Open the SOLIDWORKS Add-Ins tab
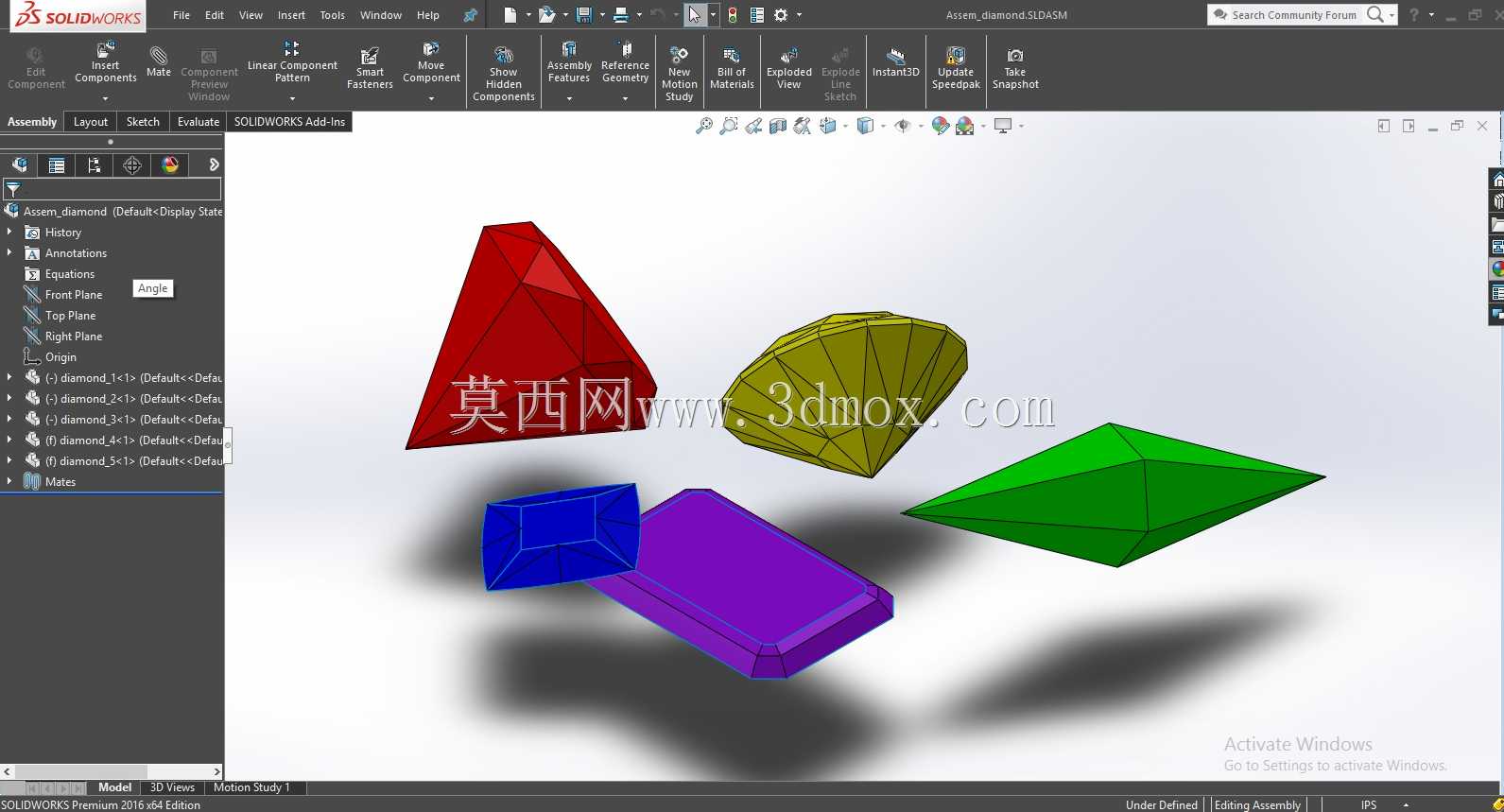This screenshot has height=812, width=1504. [289, 122]
